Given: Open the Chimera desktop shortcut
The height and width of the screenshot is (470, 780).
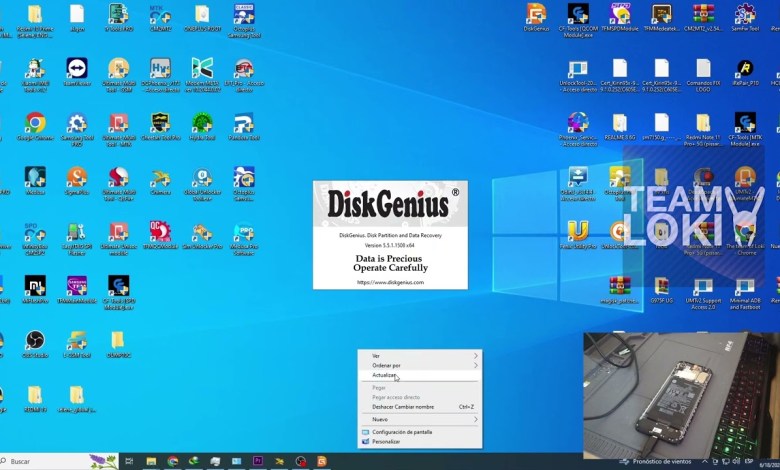Looking at the screenshot, I should (x=160, y=178).
